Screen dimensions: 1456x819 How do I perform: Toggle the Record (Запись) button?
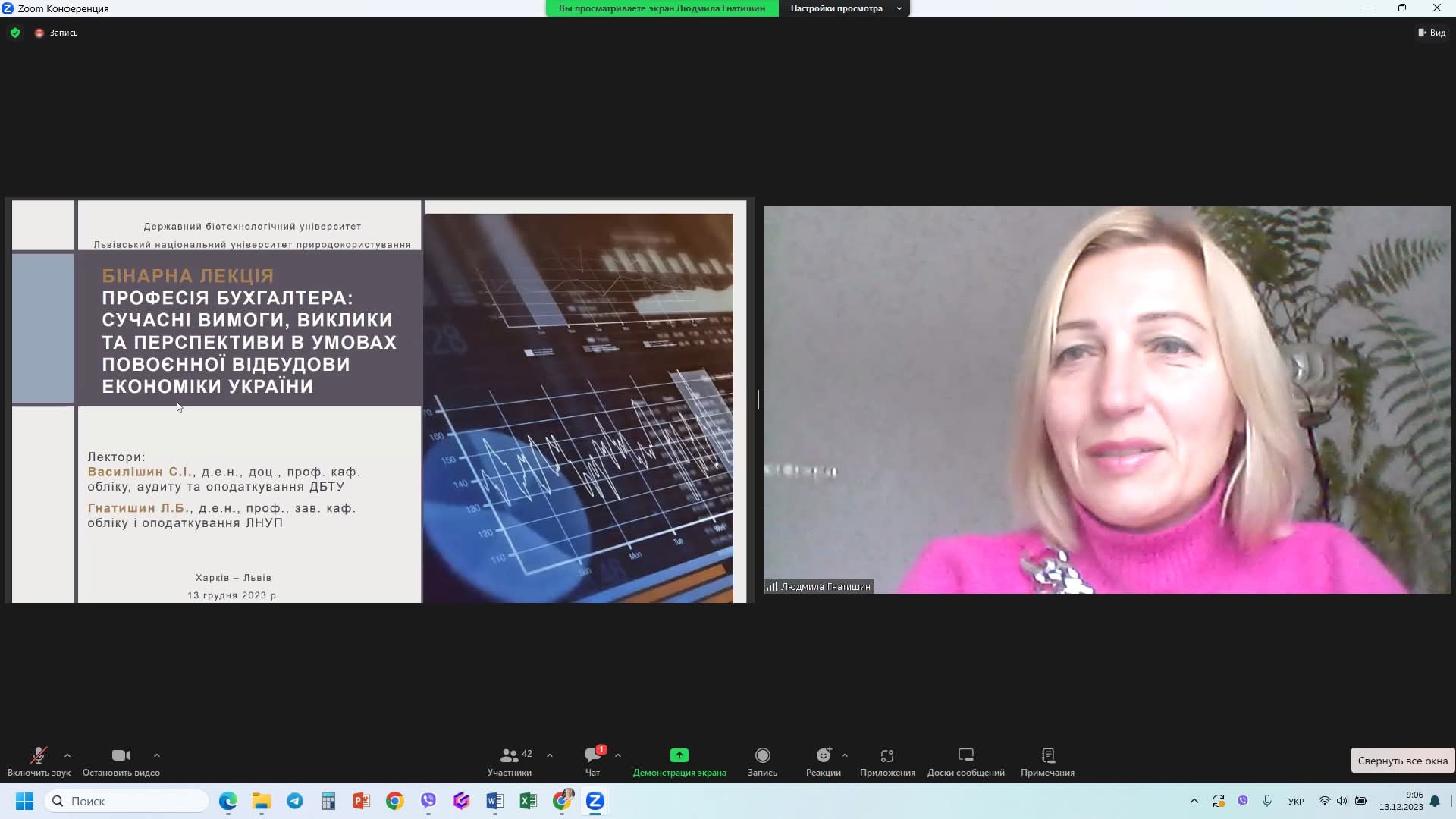(x=762, y=761)
